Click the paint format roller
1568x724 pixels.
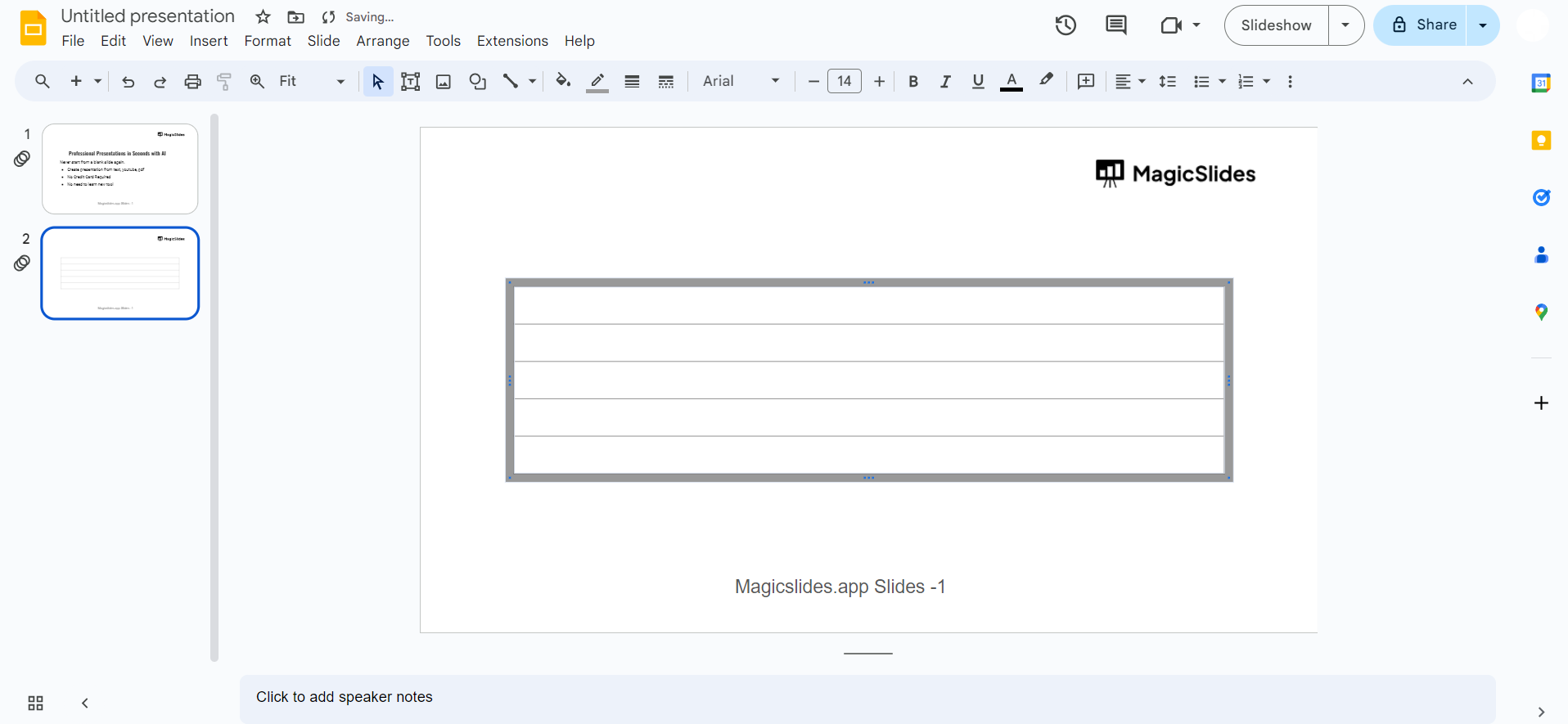click(224, 82)
